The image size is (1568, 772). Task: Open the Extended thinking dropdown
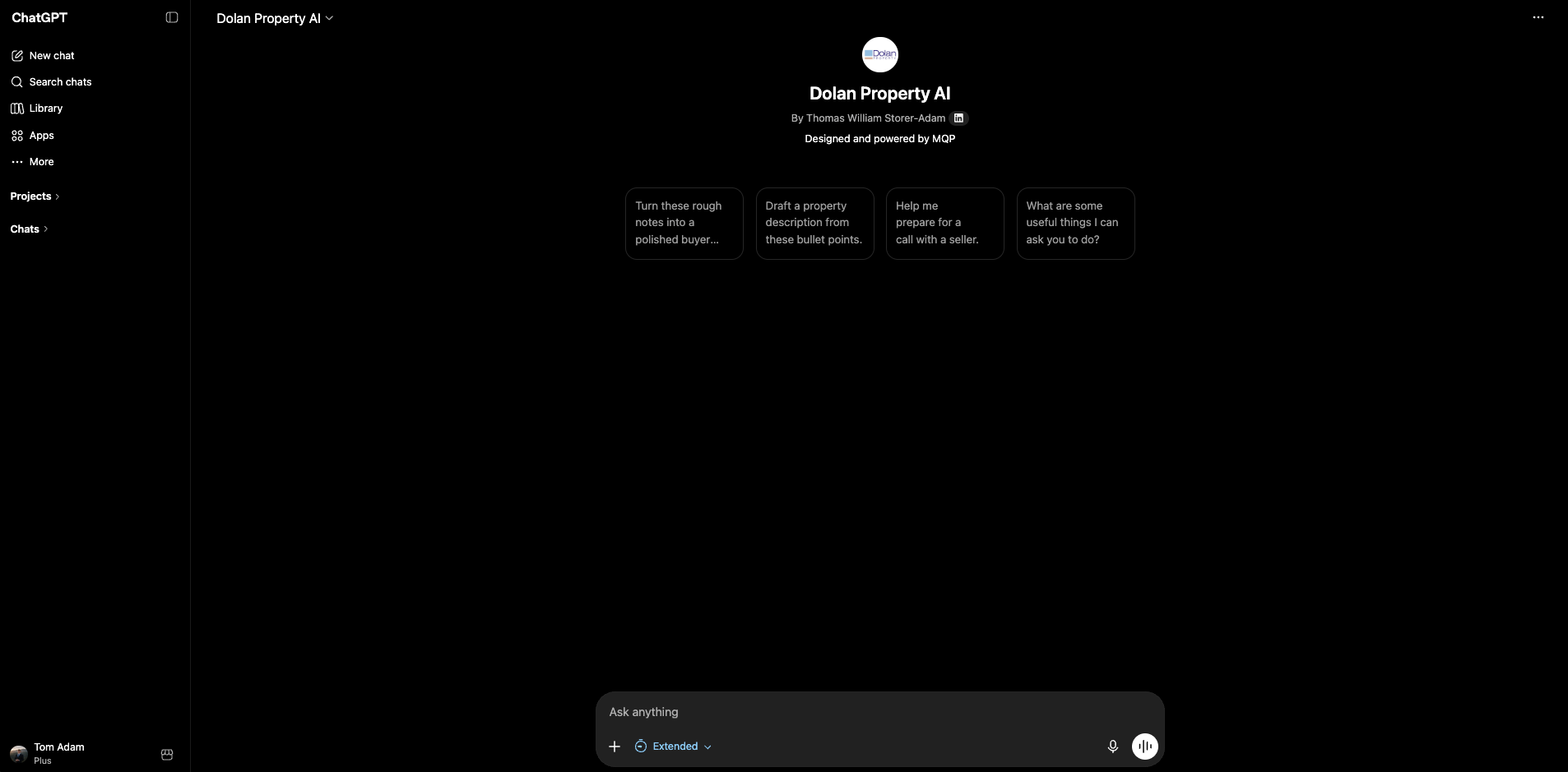(673, 747)
